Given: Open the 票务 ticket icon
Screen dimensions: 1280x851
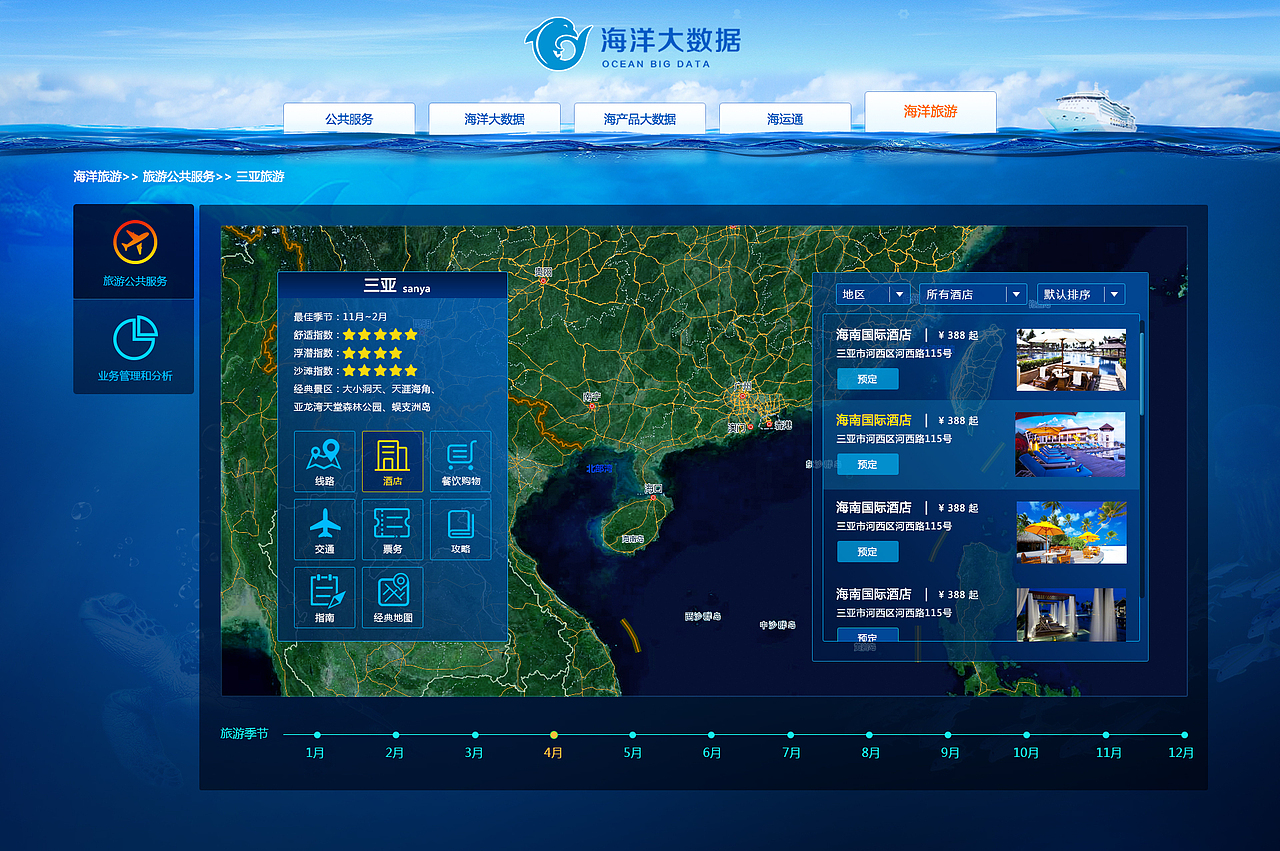Looking at the screenshot, I should (392, 530).
